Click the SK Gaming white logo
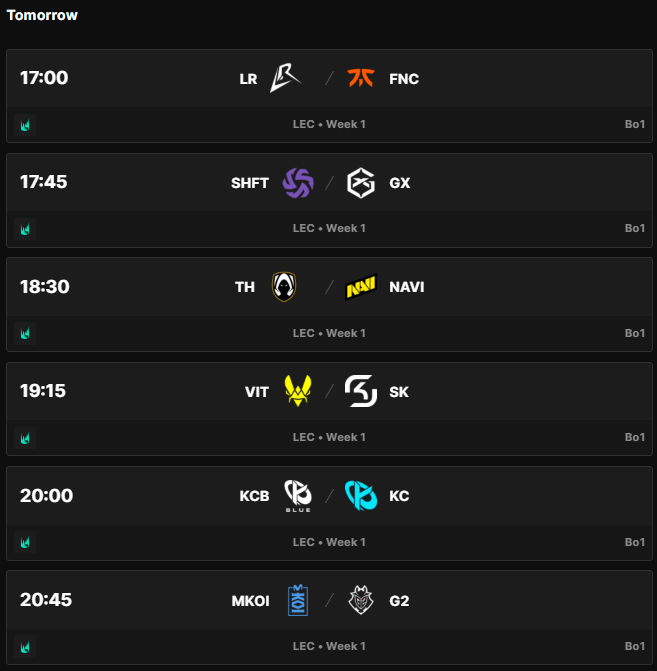 [361, 391]
